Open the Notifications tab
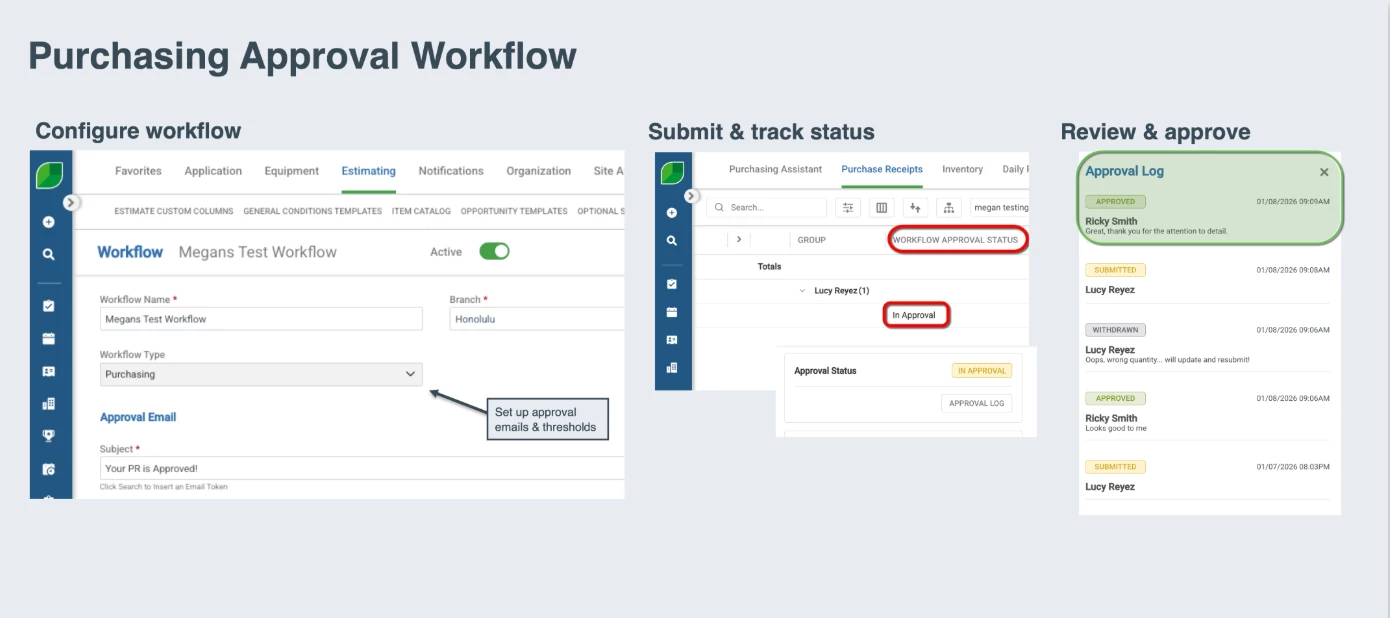Viewport: 1390px width, 618px height. coord(451,171)
